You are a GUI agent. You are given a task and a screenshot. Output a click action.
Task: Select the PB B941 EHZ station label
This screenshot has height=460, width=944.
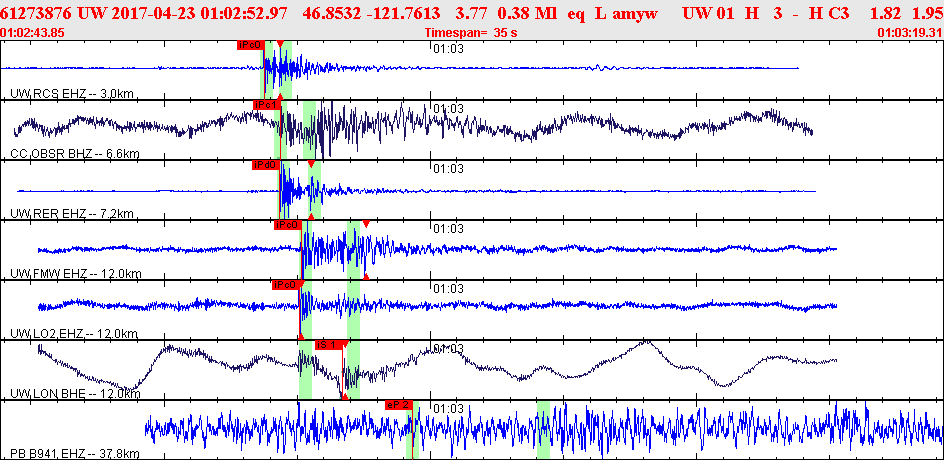pyautogui.click(x=75, y=453)
